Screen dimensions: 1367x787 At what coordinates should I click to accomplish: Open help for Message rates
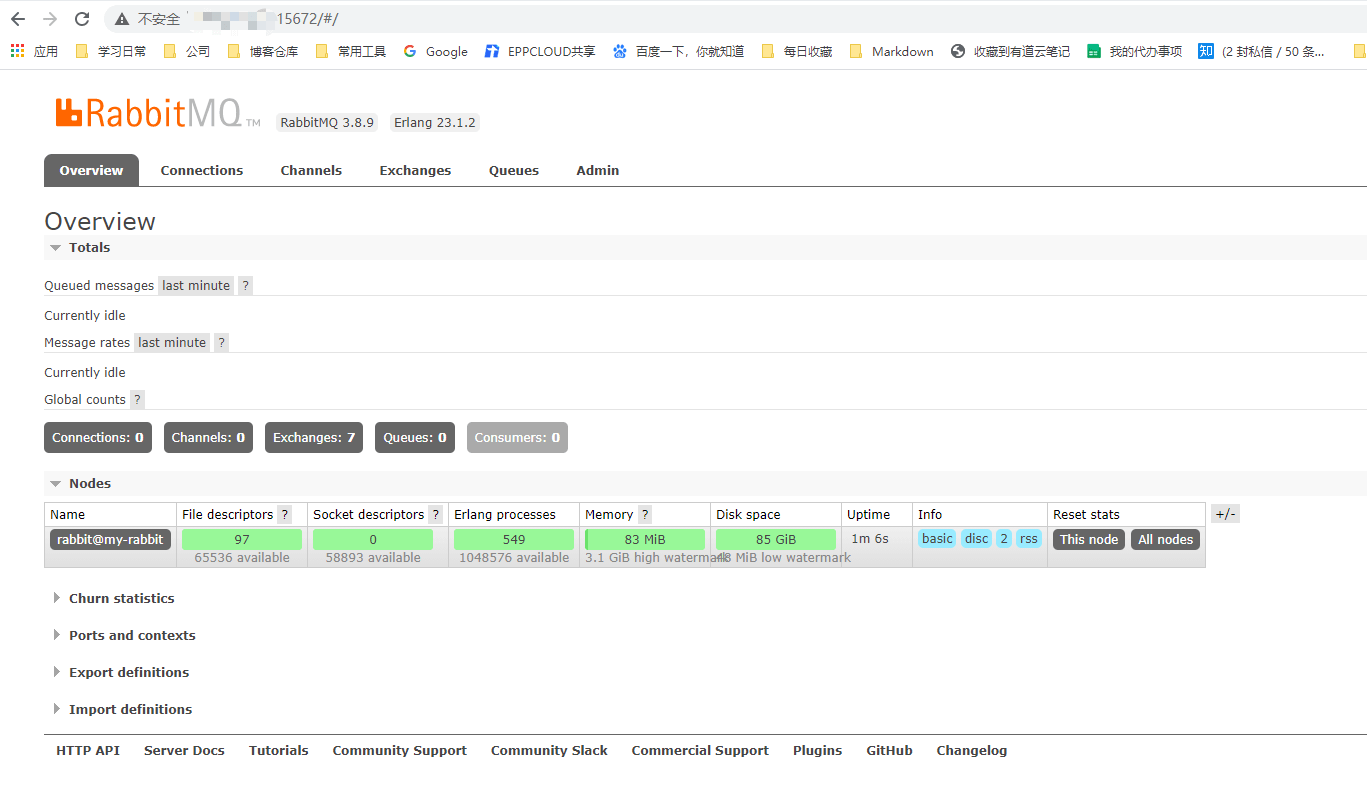(222, 342)
